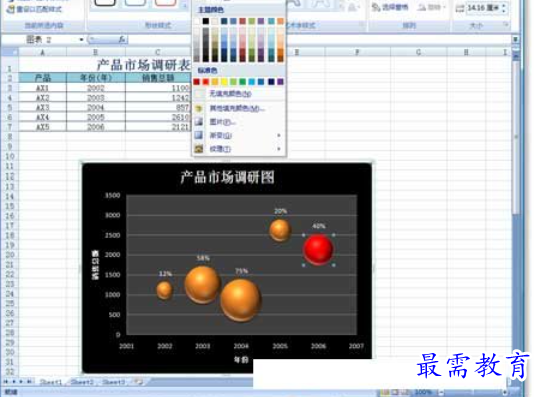Image resolution: width=538 pixels, height=397 pixels.
Task: Select the small bubble labeled 12%
Action: [x=164, y=290]
